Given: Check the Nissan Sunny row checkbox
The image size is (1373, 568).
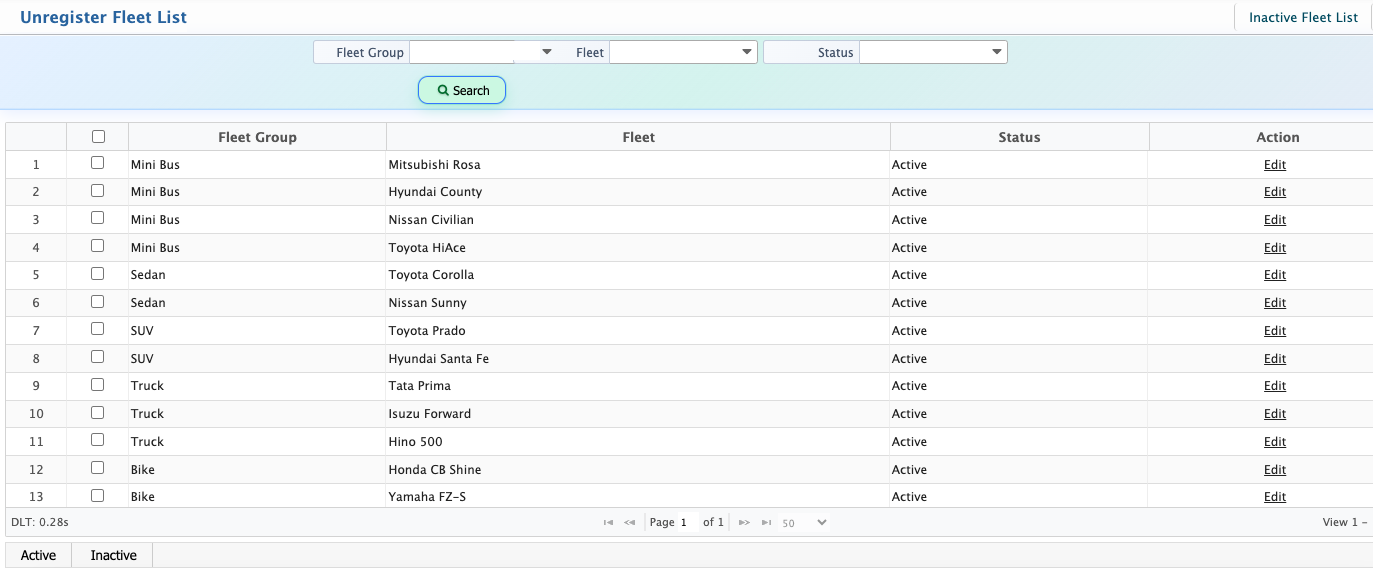Looking at the screenshot, I should coord(98,301).
